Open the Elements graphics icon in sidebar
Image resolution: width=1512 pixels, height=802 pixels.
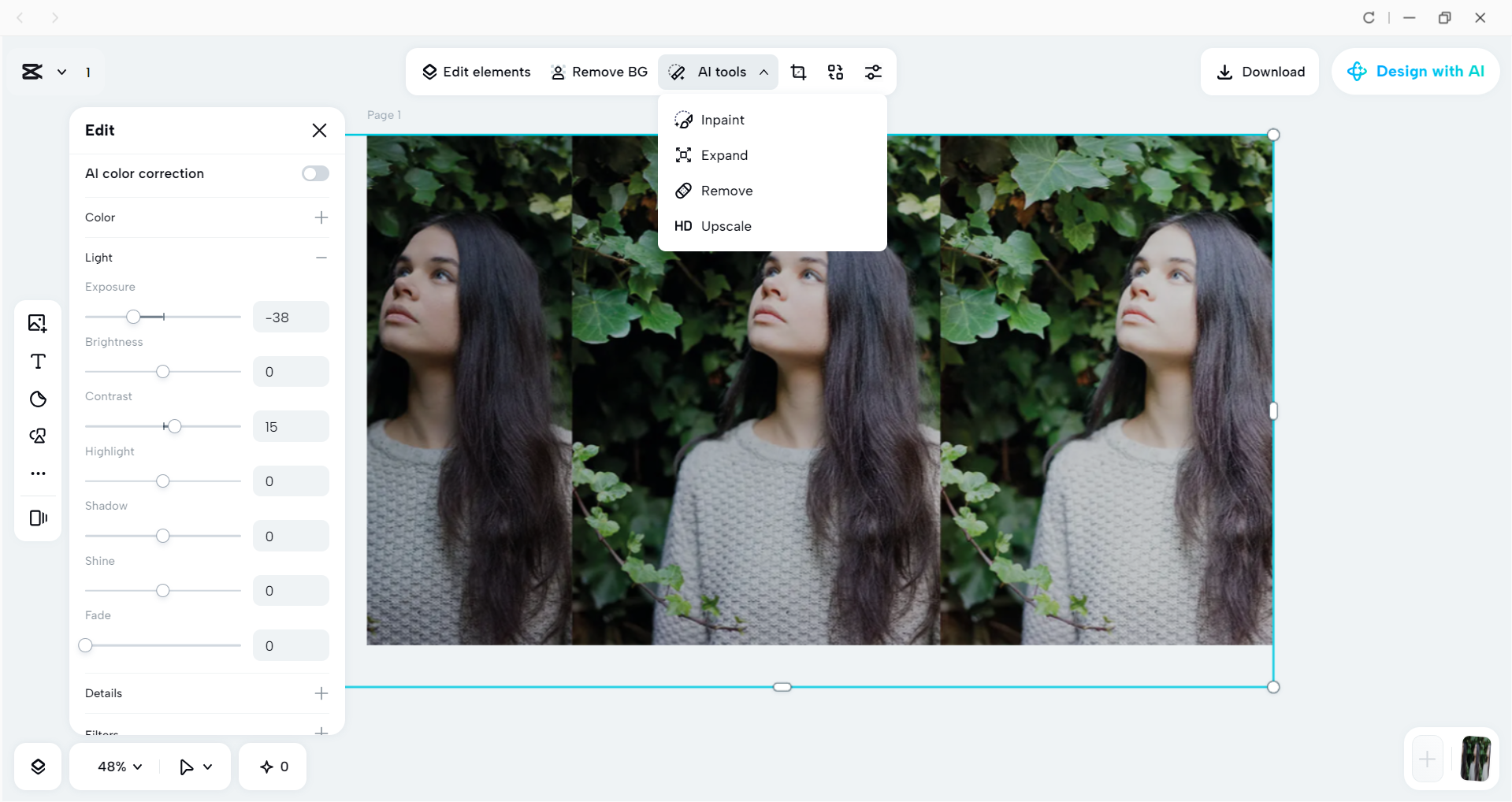click(37, 436)
